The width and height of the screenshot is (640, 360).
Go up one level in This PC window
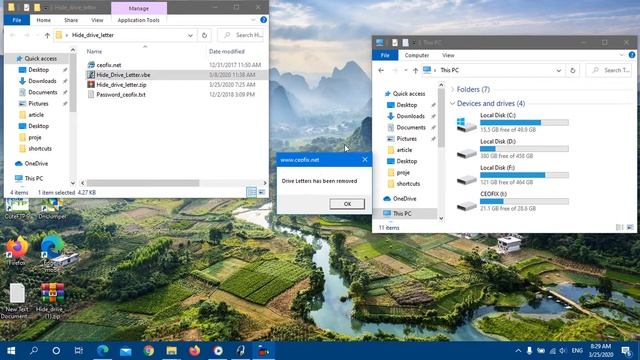tap(416, 71)
